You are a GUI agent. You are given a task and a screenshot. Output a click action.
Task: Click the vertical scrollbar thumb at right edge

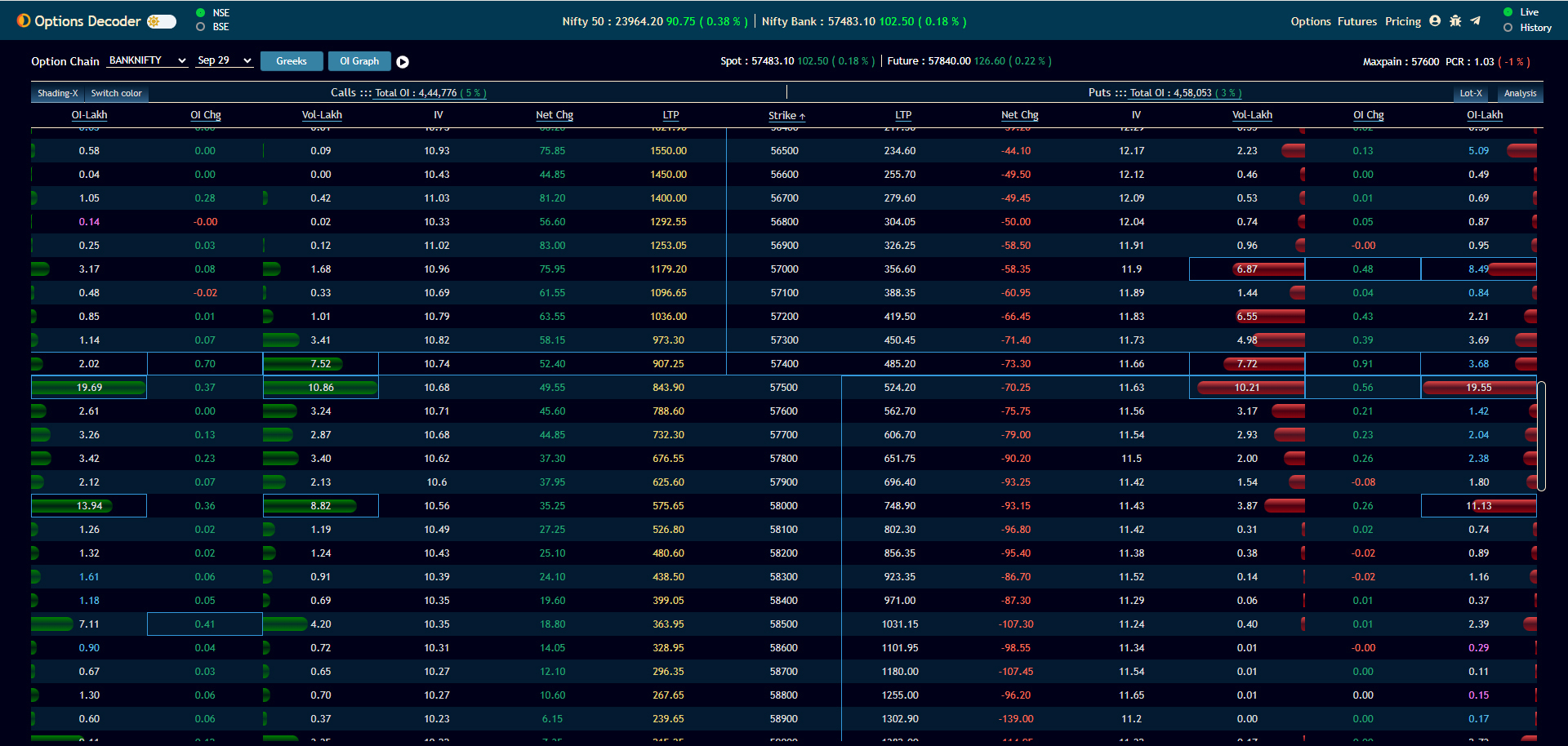(x=1541, y=436)
